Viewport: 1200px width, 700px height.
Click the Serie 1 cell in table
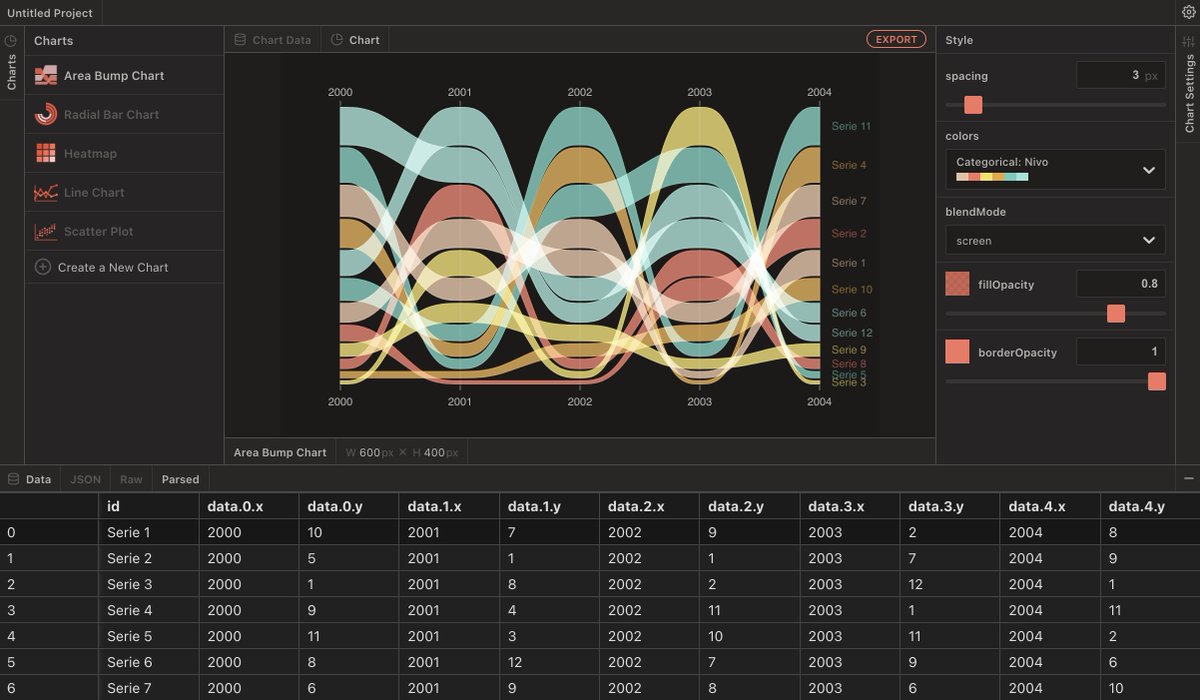point(149,532)
